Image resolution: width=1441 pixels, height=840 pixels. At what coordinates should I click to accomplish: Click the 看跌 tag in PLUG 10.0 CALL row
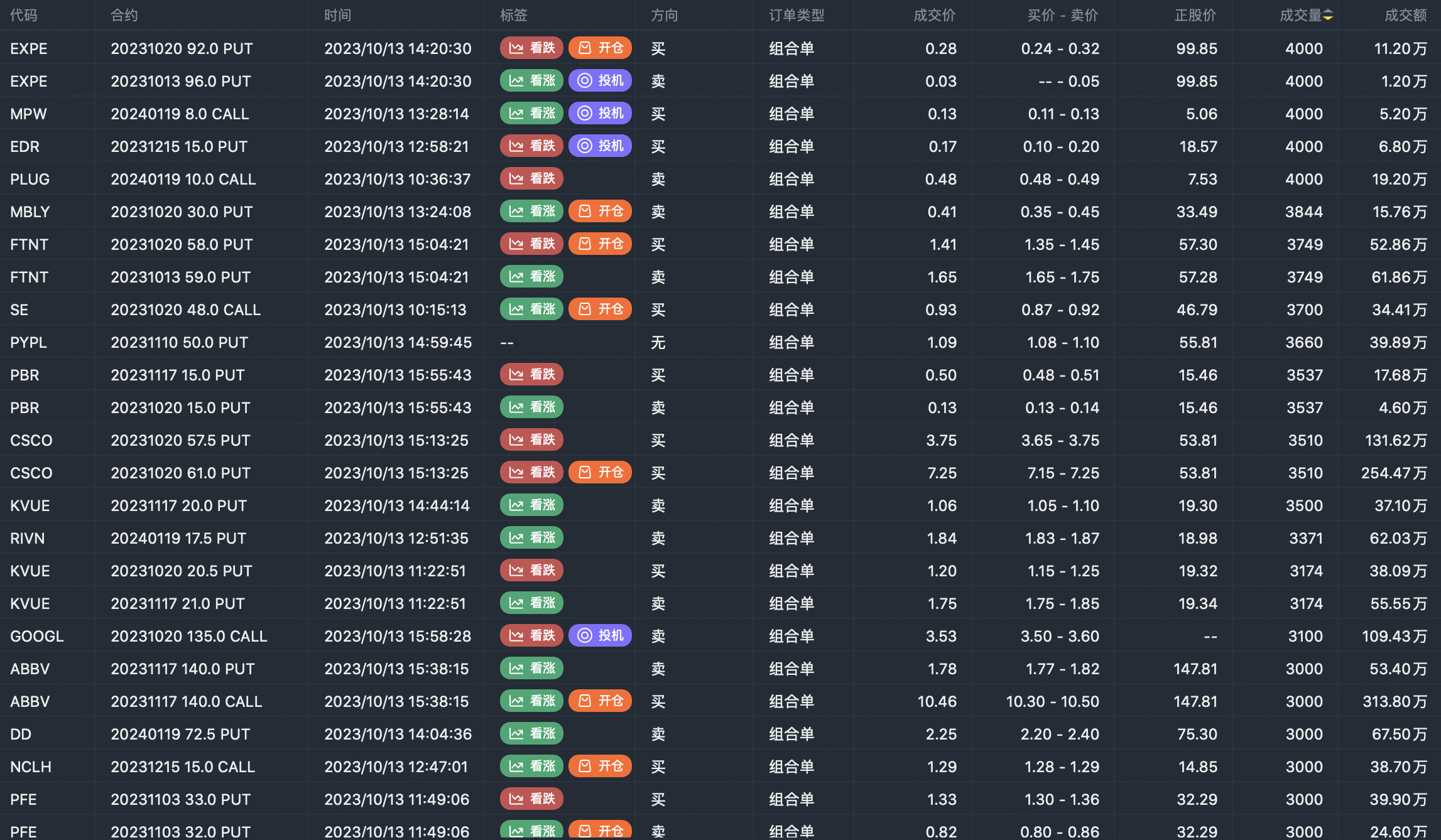click(531, 178)
